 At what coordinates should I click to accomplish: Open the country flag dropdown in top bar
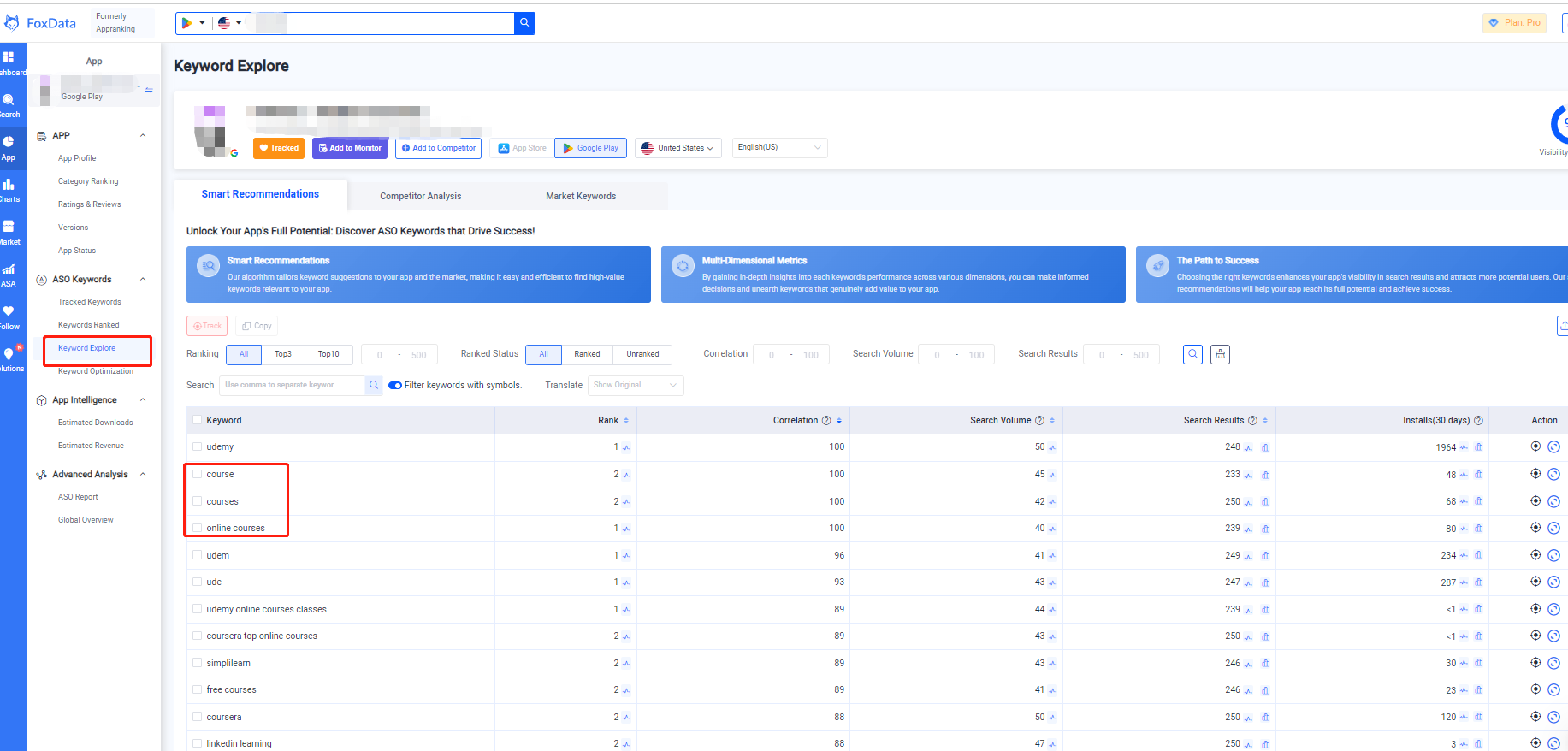(229, 23)
